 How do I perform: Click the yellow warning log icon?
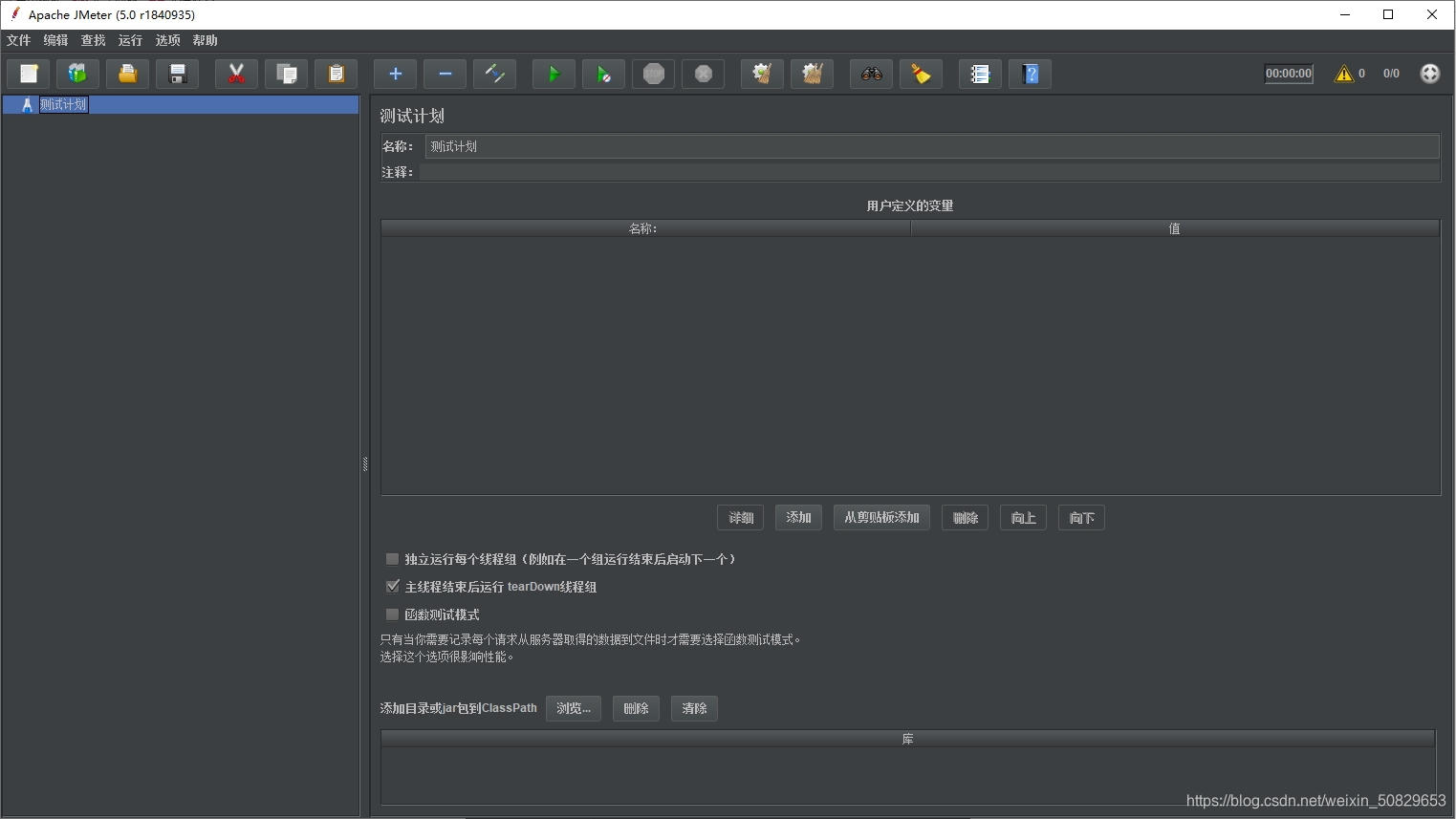[1344, 74]
